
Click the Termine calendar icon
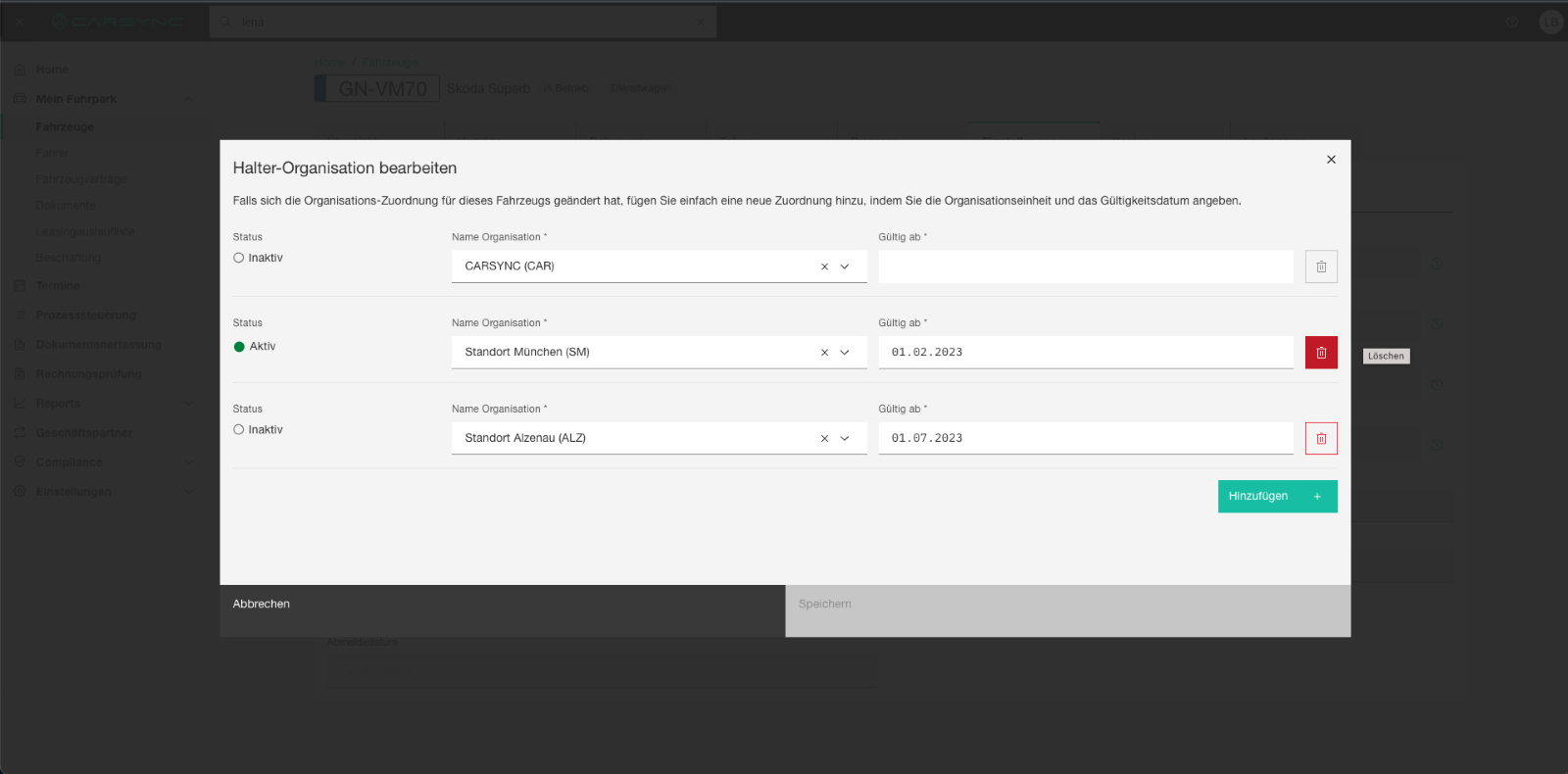(20, 286)
